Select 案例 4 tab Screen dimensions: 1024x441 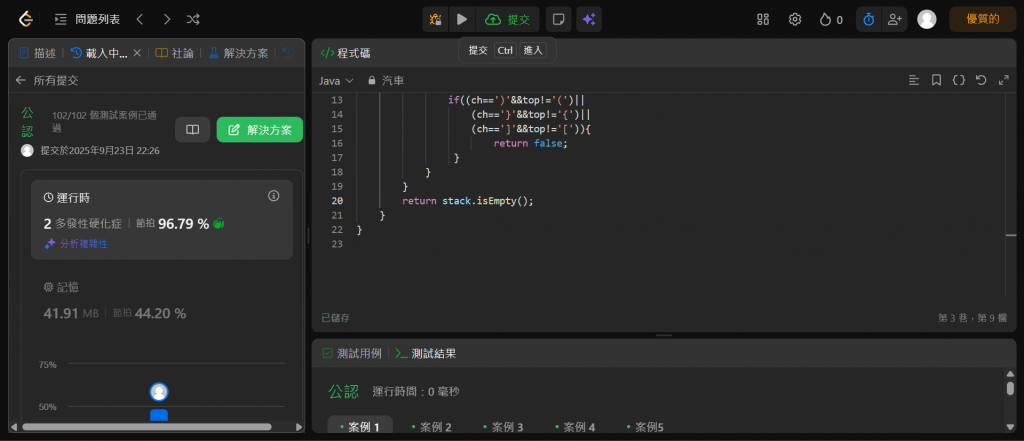(575, 427)
